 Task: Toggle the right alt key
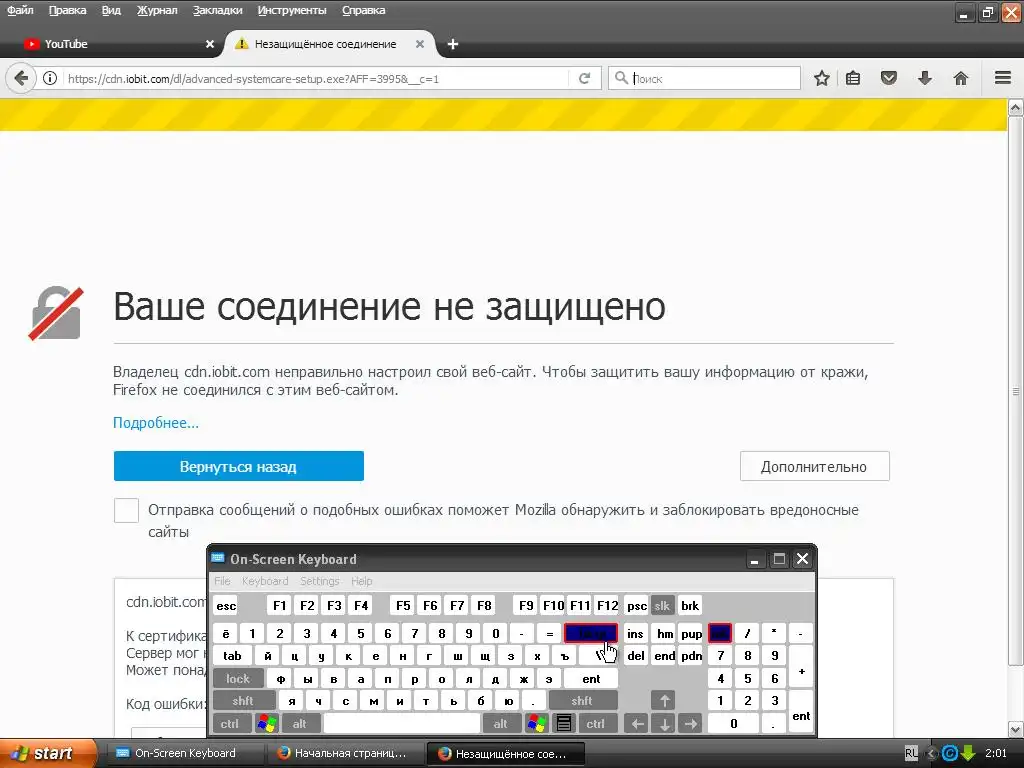point(501,723)
